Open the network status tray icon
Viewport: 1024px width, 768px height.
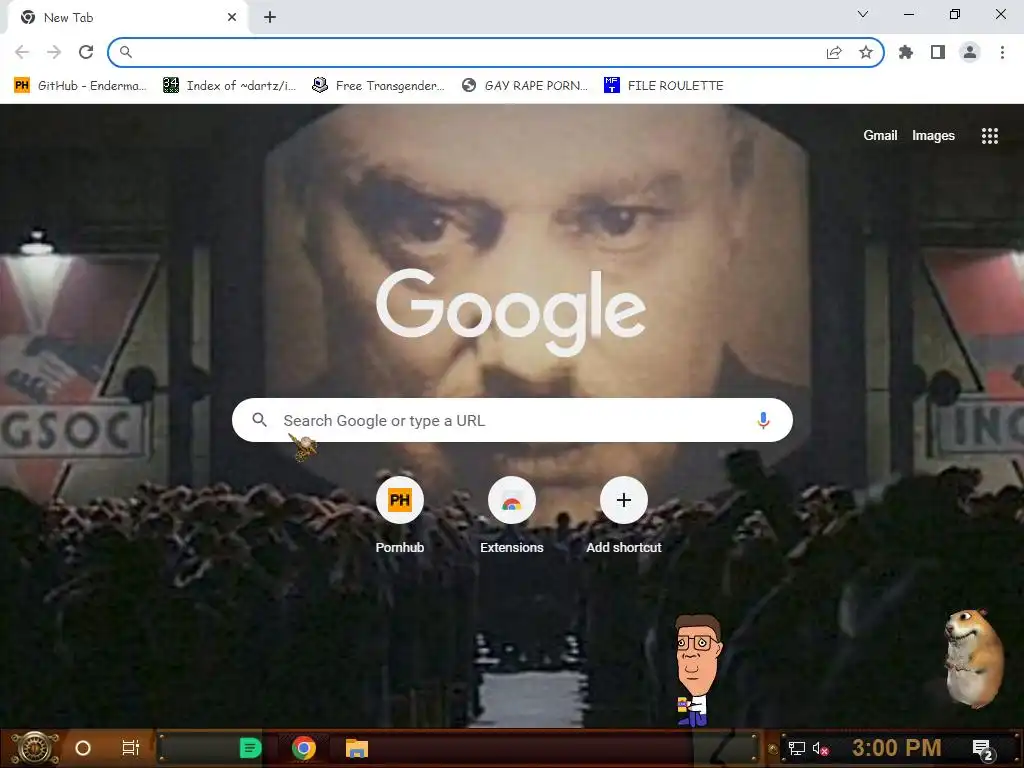(797, 748)
